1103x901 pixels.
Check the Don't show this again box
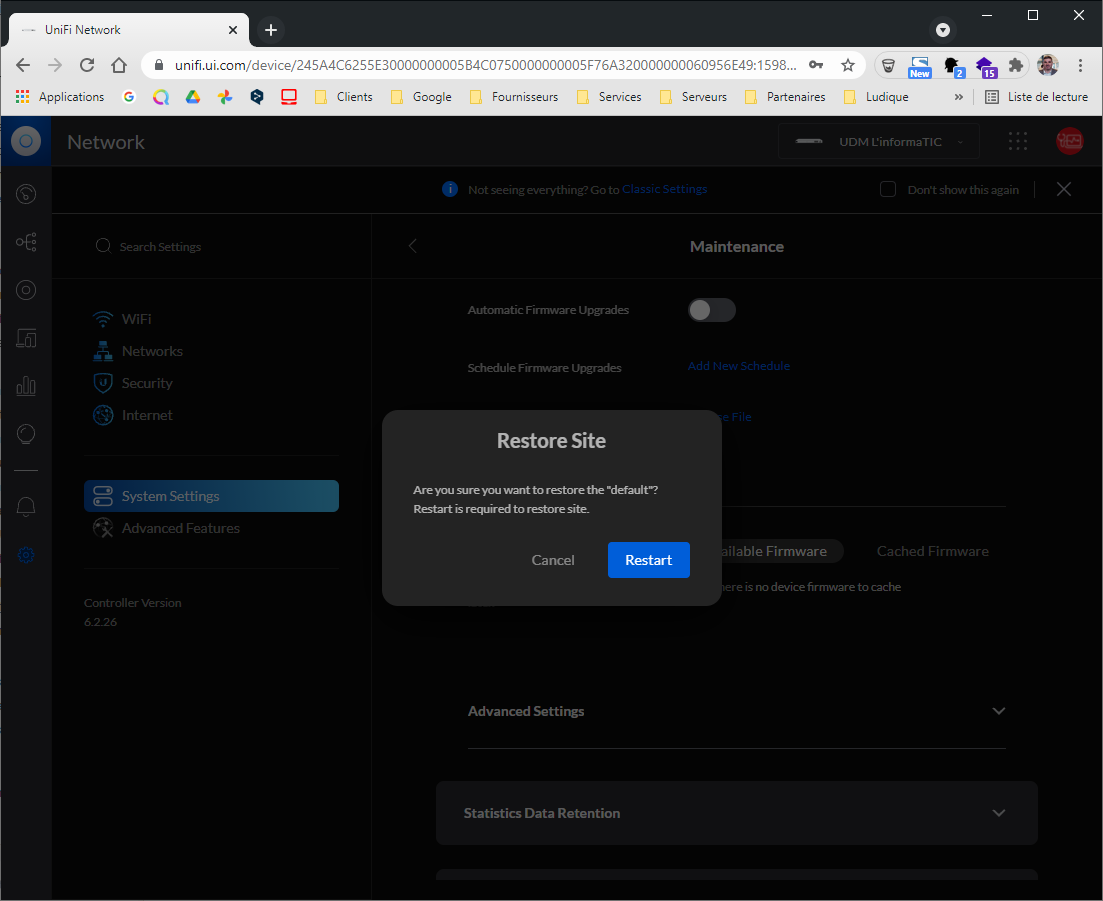pos(887,190)
